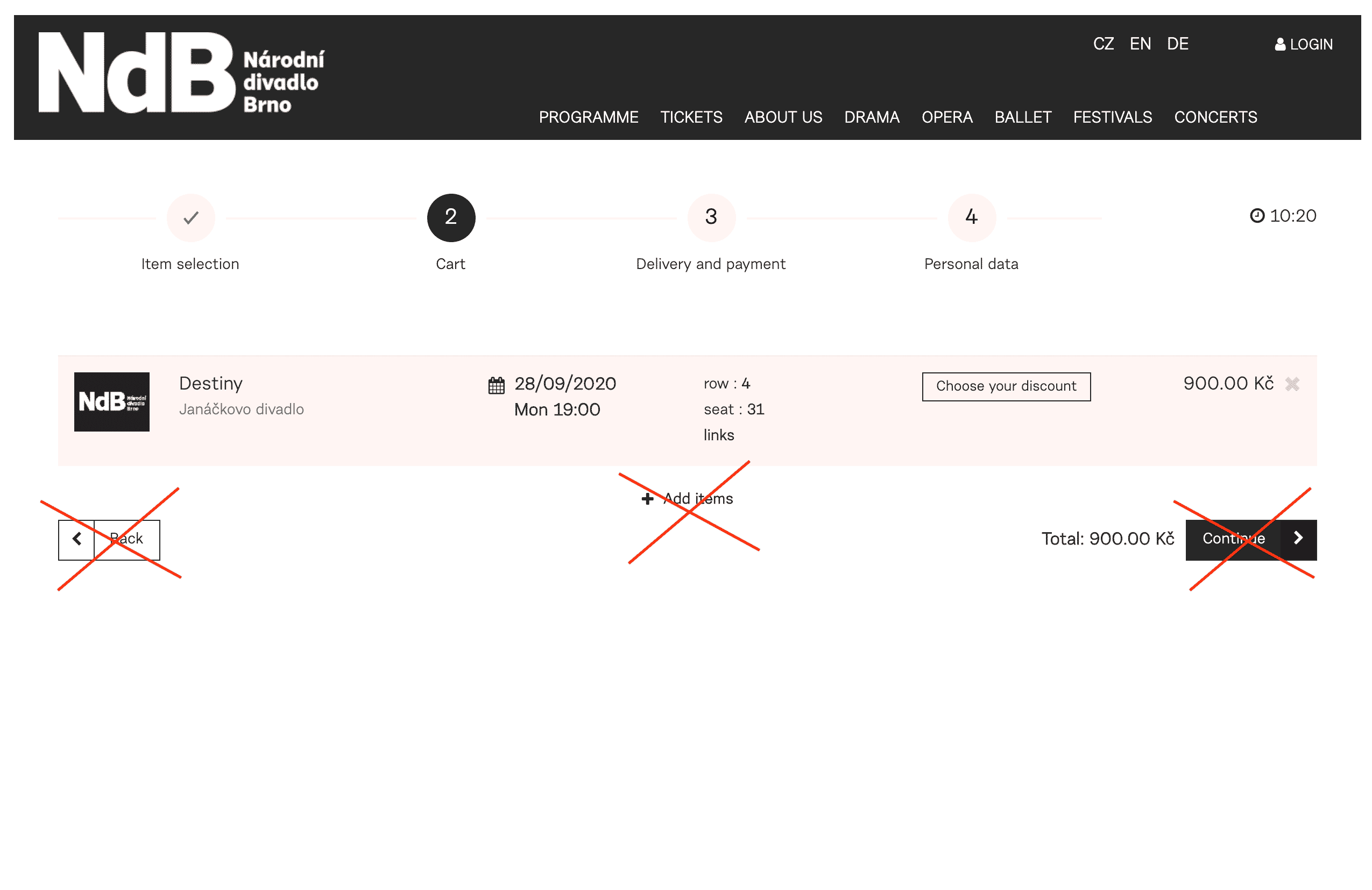Click the plus icon beside Add items
Viewport: 1372px width, 890px height.
point(647,499)
